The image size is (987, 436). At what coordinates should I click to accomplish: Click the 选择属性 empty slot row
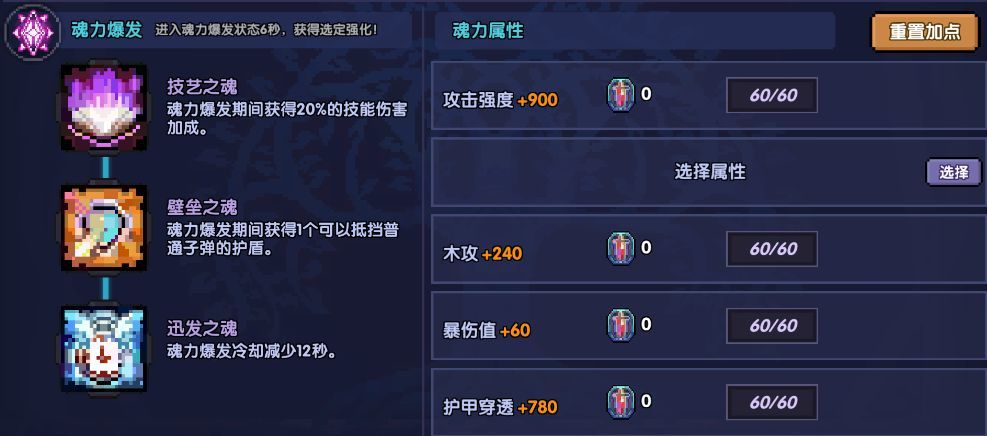[x=709, y=172]
